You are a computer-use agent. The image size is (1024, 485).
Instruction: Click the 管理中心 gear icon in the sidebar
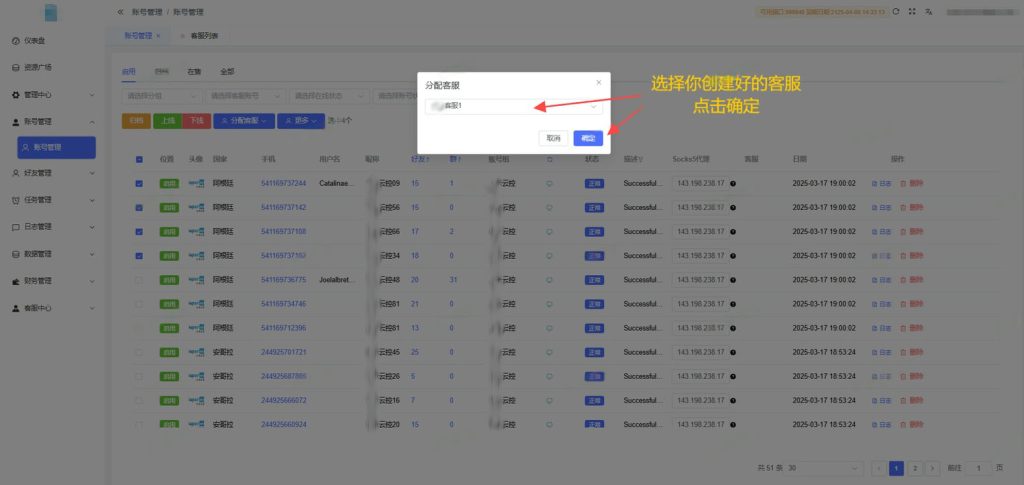pyautogui.click(x=16, y=95)
